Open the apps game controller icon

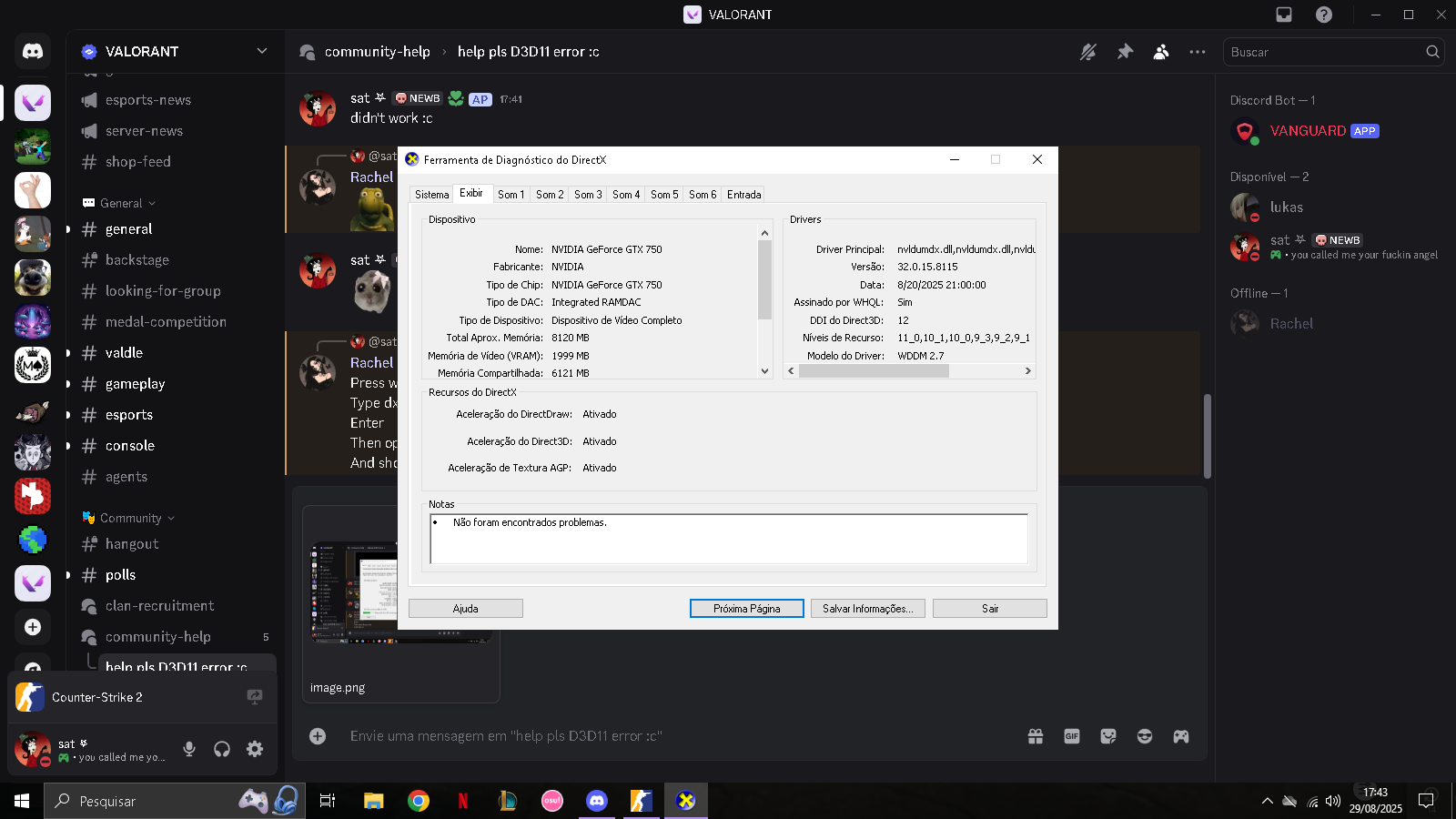point(1181,736)
